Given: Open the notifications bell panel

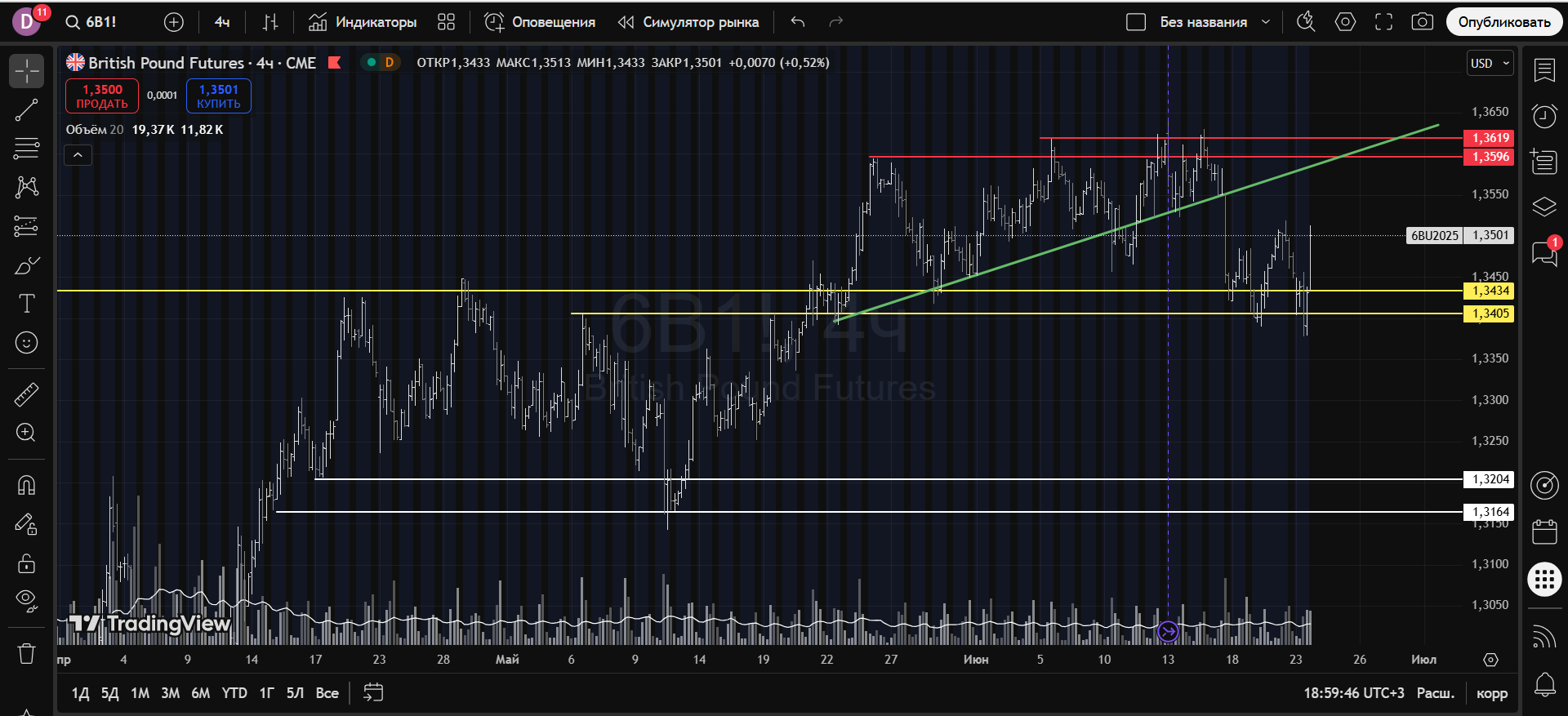Looking at the screenshot, I should pos(1544,684).
